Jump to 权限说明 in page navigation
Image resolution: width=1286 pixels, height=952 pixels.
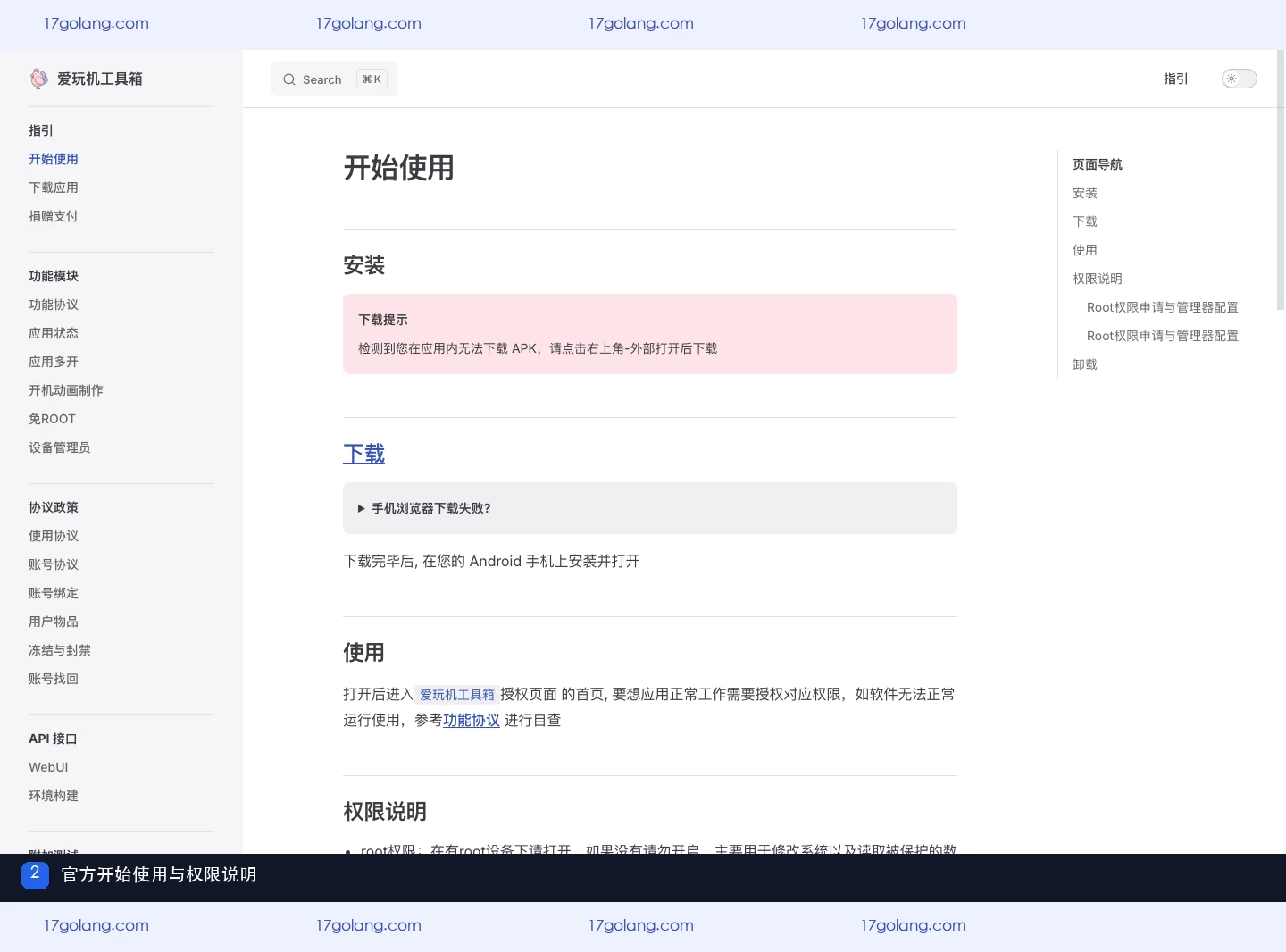coord(1098,279)
